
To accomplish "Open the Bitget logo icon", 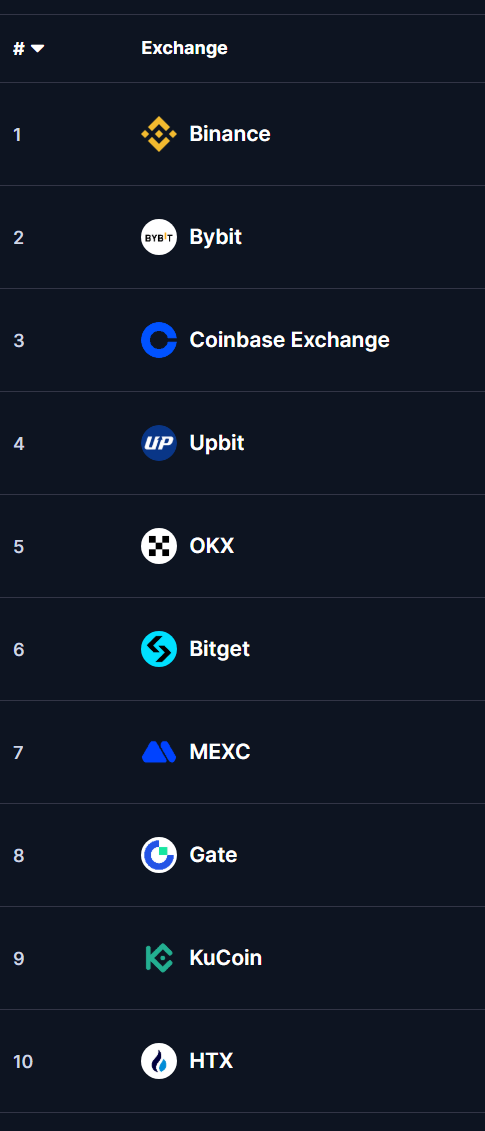I will (x=159, y=649).
